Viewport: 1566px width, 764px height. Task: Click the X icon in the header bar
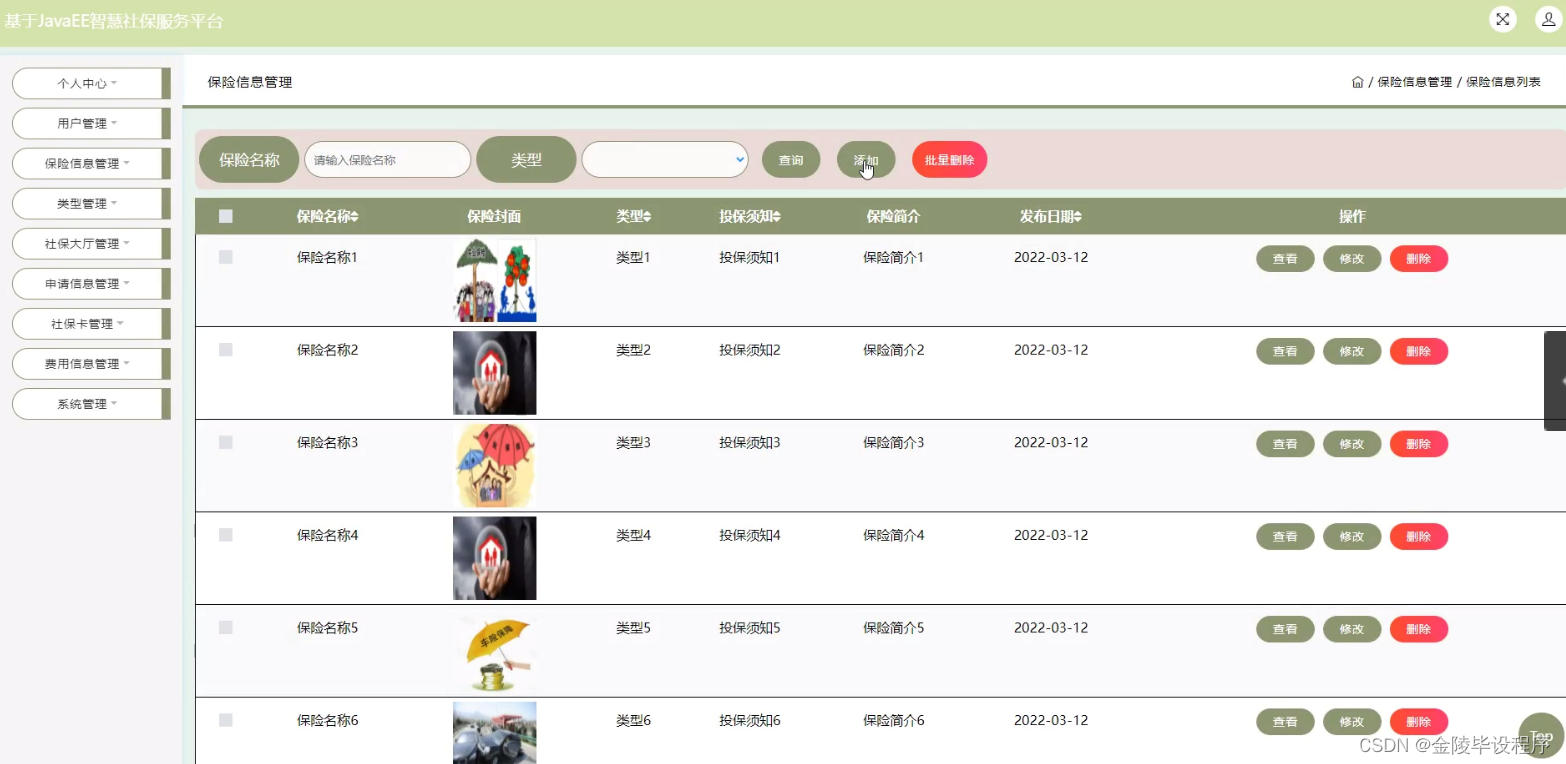(1502, 18)
